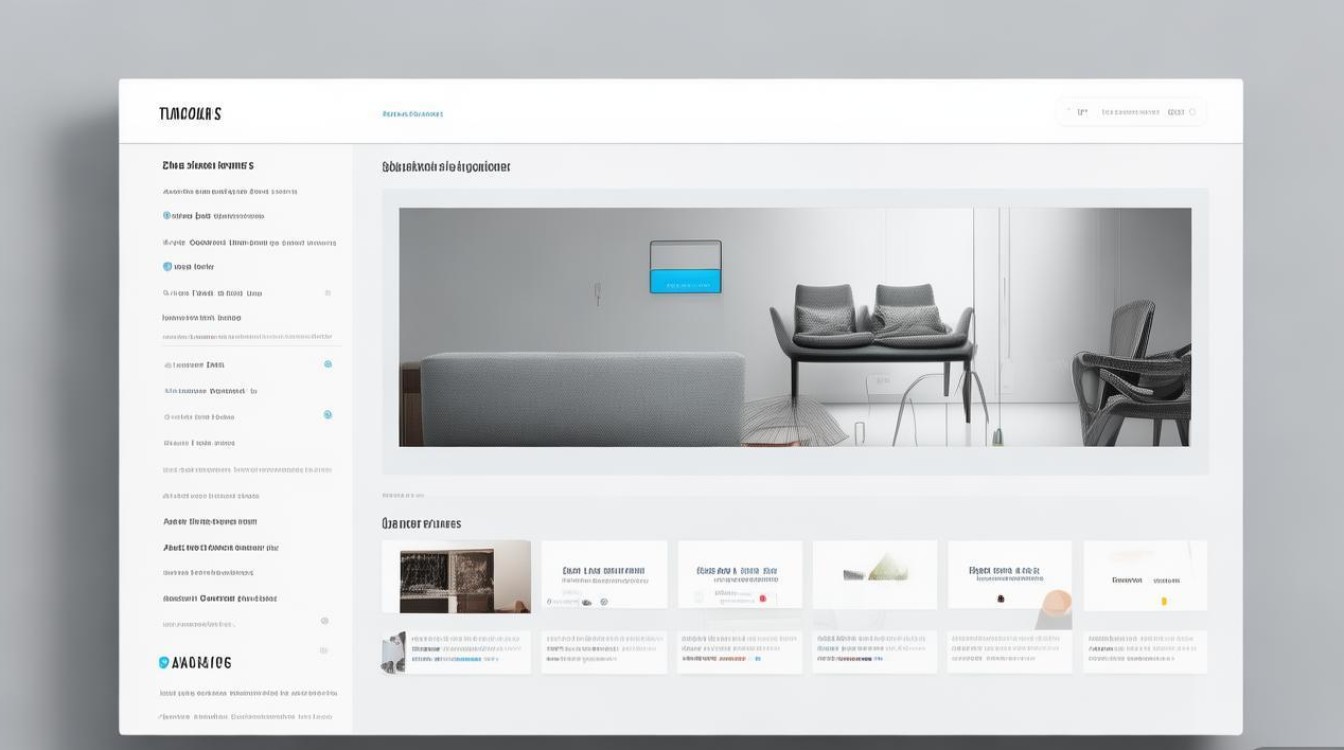1344x750 pixels.
Task: Select the bold sidebar heading at the sidebar top
Action: click(x=208, y=165)
